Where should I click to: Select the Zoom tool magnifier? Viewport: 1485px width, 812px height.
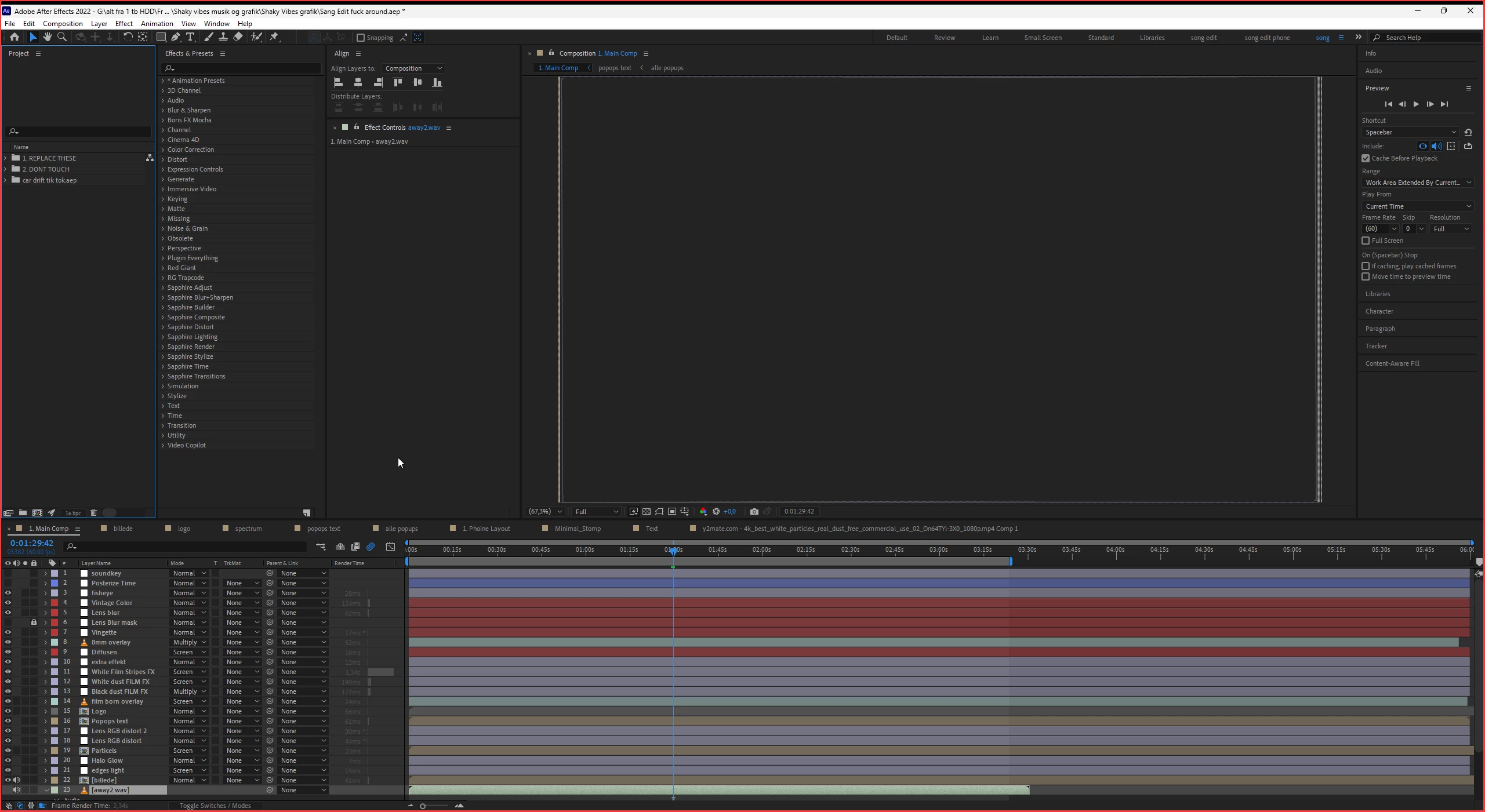click(61, 37)
